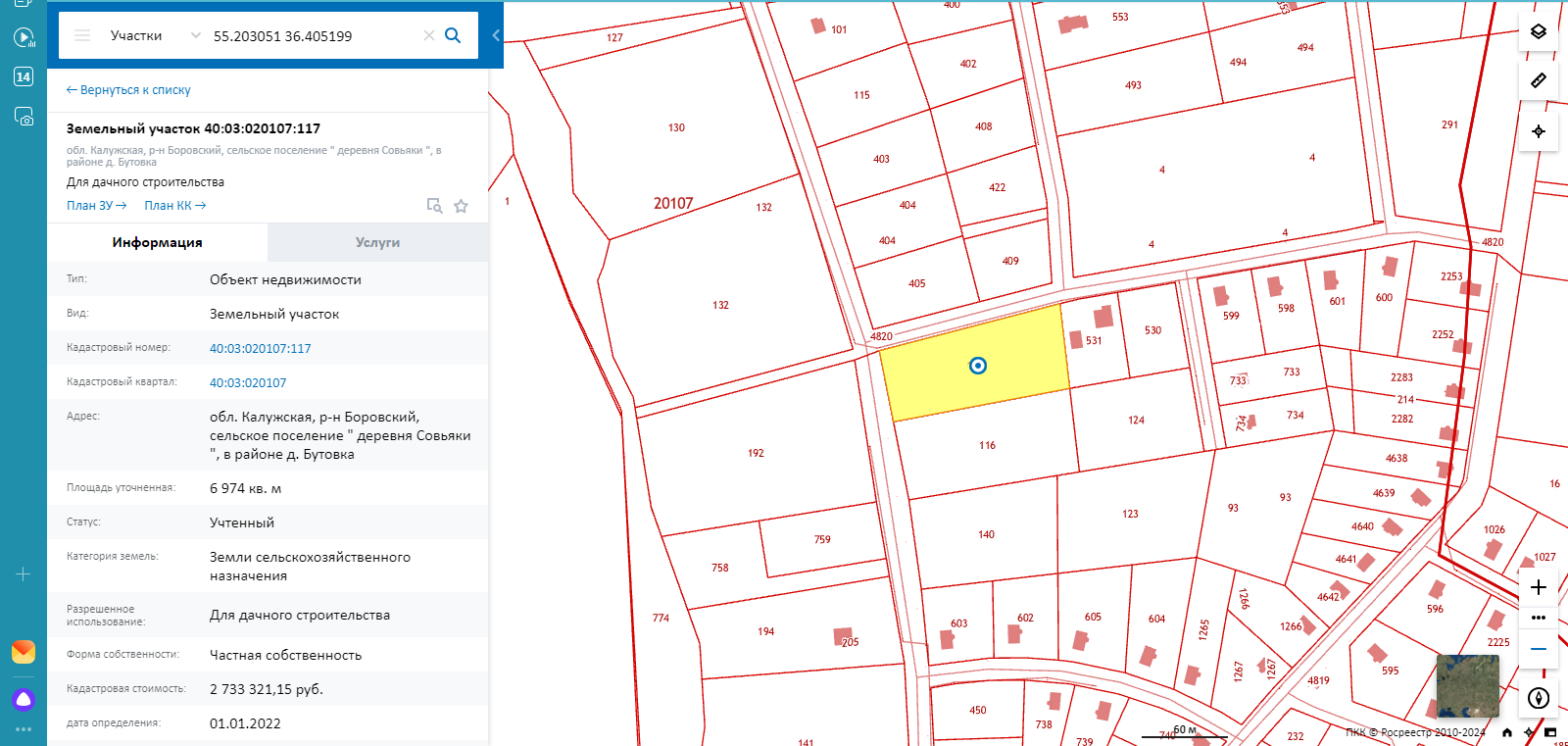Image resolution: width=1568 pixels, height=746 pixels.
Task: Collapse the left information panel
Action: click(x=496, y=35)
